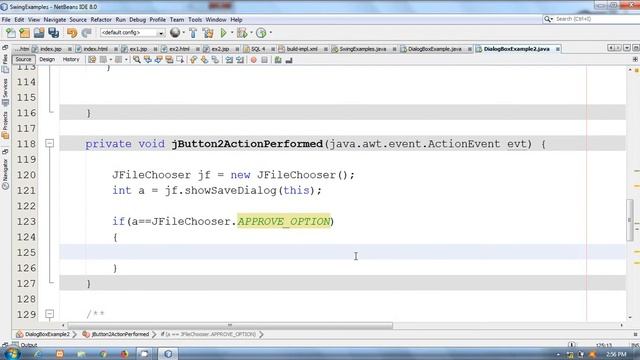Click the Search (Ctrl+I) field
This screenshot has height=360, width=640.
(591, 19)
